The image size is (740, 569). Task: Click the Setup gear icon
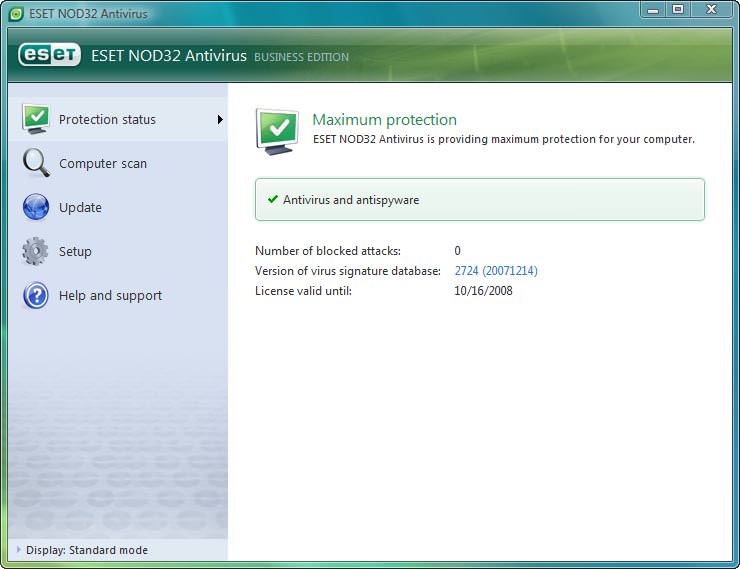tap(36, 251)
